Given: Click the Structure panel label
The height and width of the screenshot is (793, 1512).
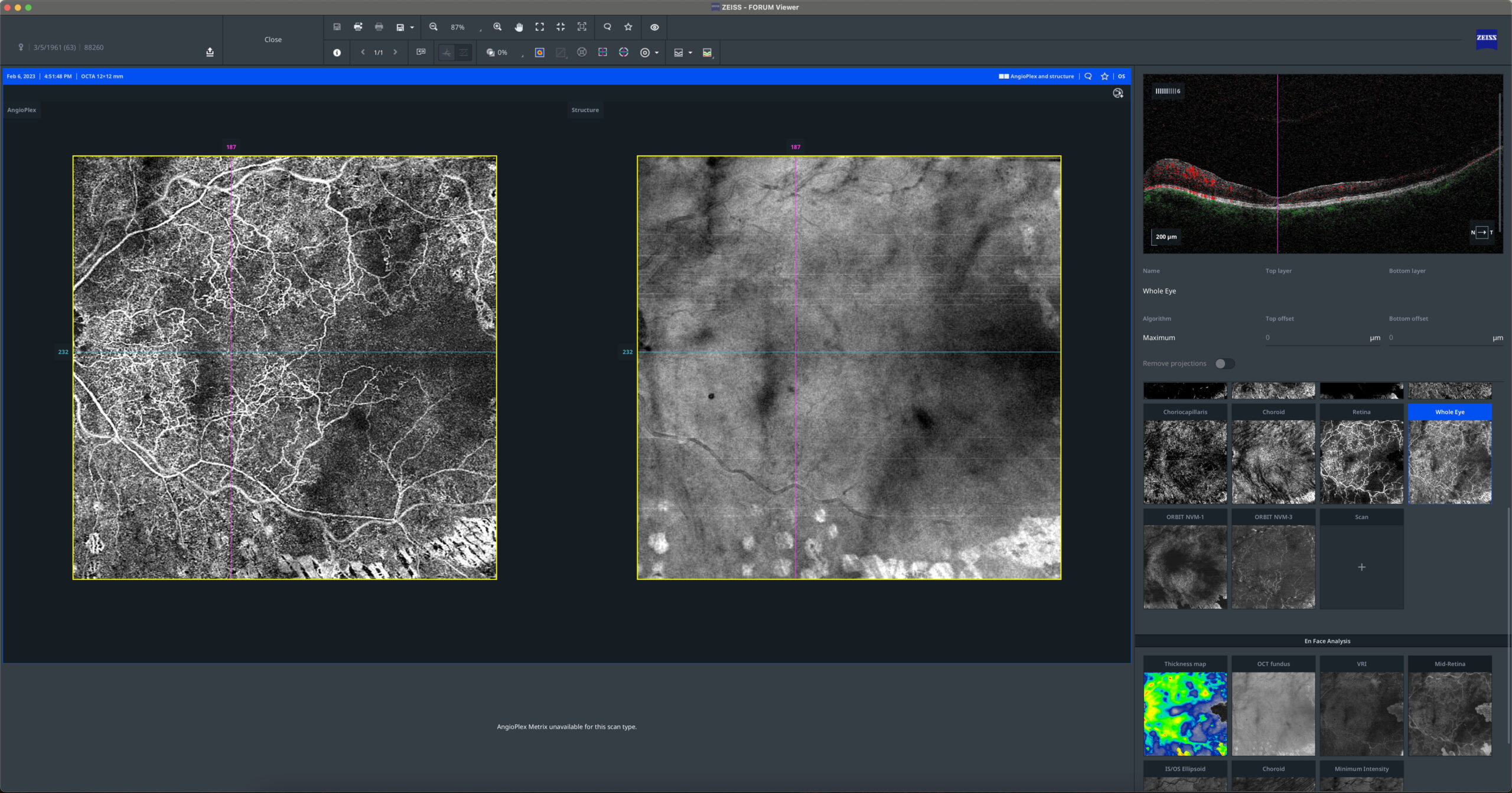Looking at the screenshot, I should (585, 110).
